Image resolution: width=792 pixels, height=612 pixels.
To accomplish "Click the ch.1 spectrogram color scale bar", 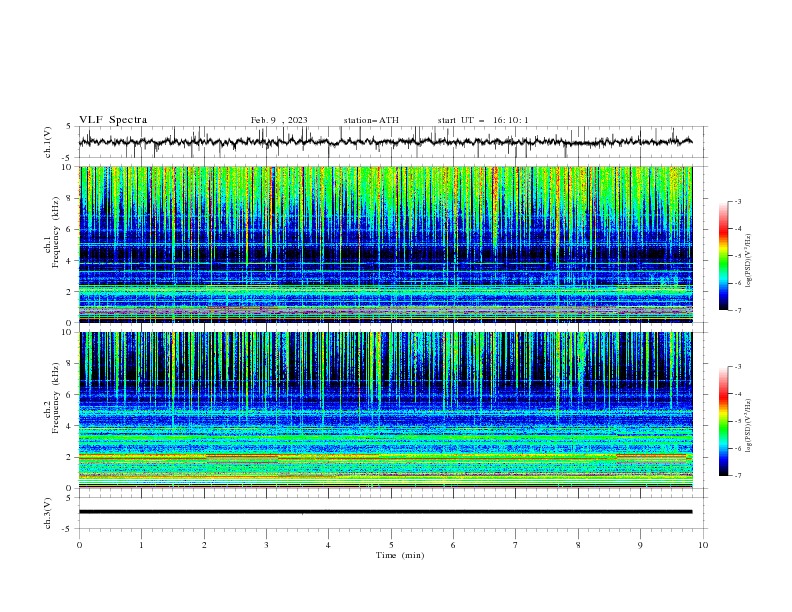I will [x=723, y=256].
